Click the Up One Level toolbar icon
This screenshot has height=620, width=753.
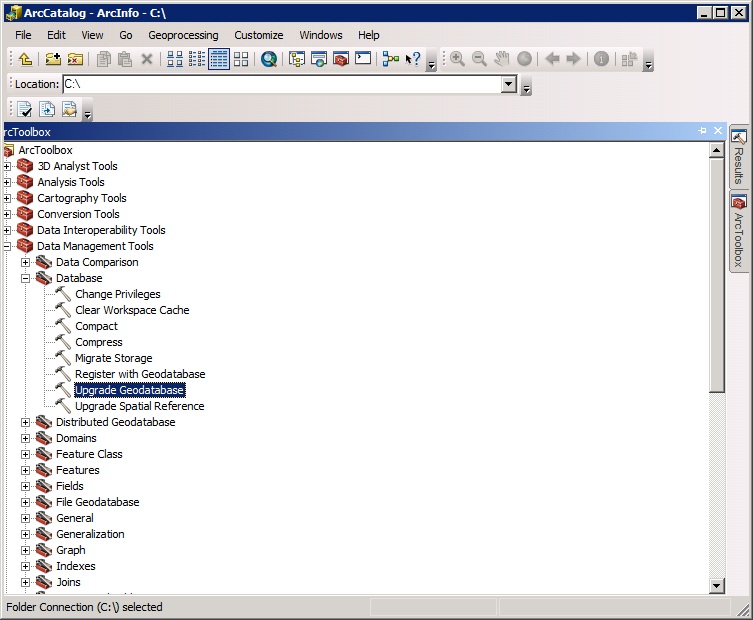click(25, 59)
